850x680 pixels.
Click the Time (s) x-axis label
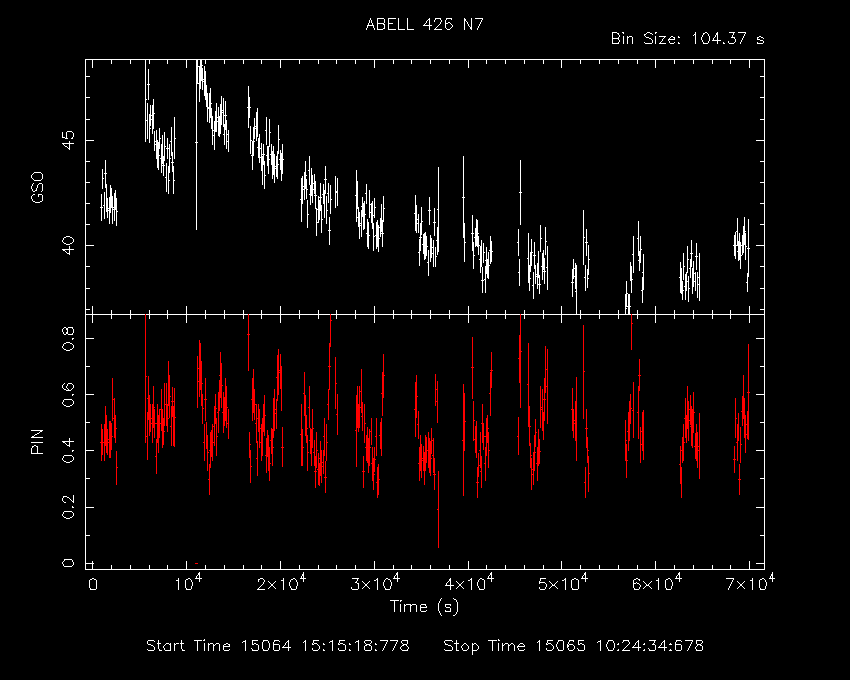(424, 606)
